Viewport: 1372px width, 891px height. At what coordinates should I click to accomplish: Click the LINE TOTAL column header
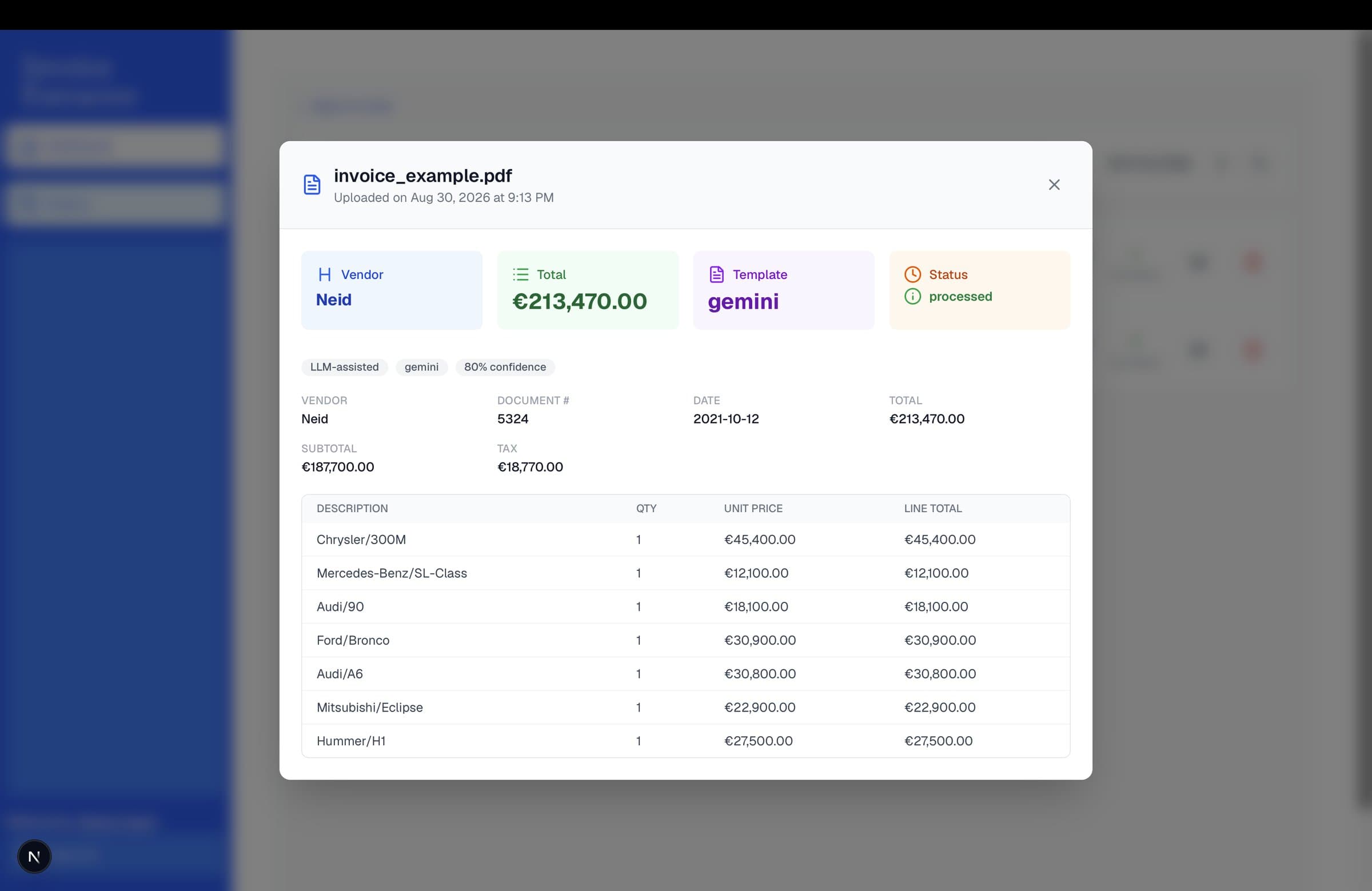933,508
